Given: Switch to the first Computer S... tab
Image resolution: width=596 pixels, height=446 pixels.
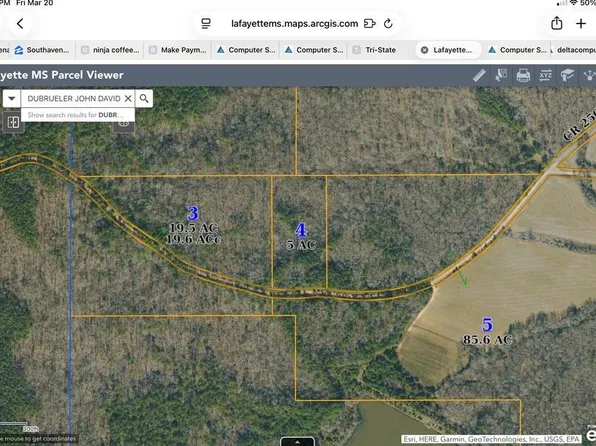Looking at the screenshot, I should coord(246,50).
